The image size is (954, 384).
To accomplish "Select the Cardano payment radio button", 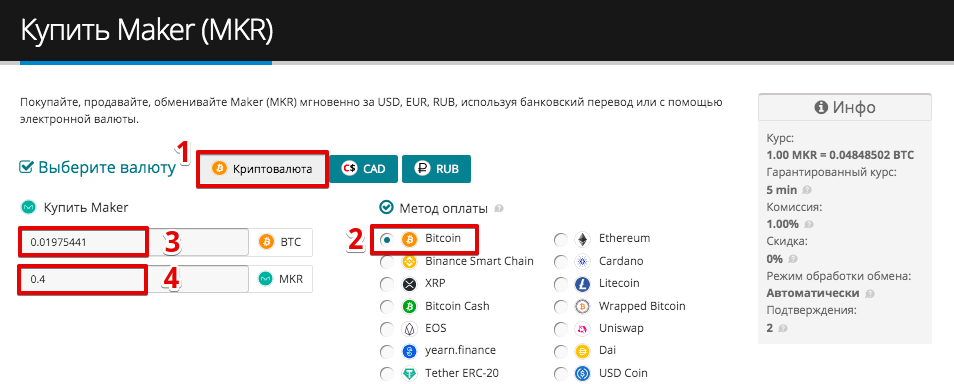I will point(560,262).
